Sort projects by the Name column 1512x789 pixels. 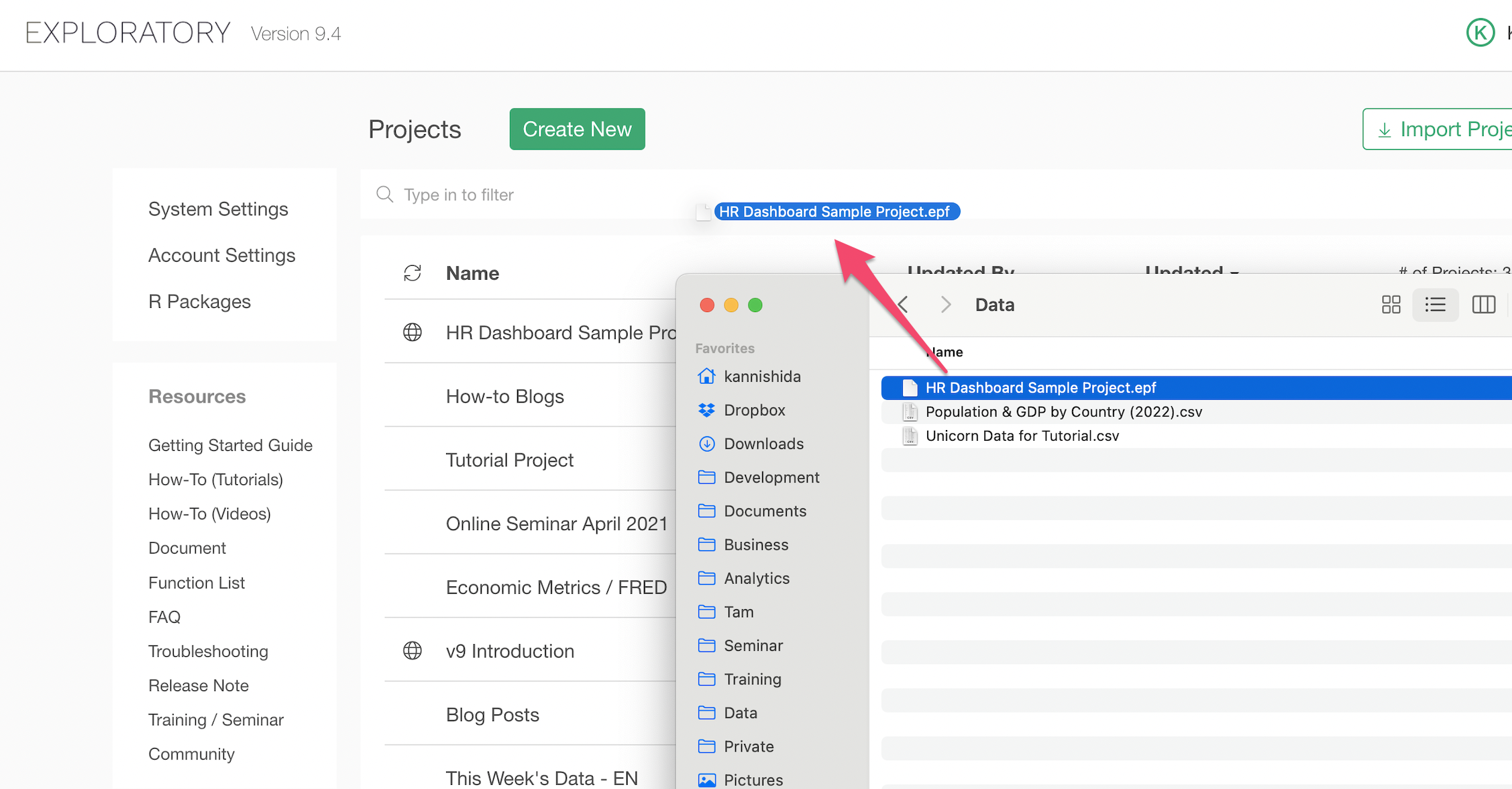click(472, 273)
